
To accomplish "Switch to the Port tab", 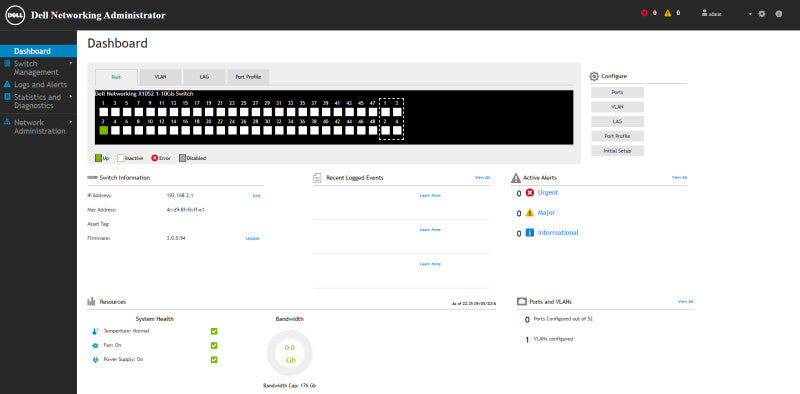I will (116, 77).
